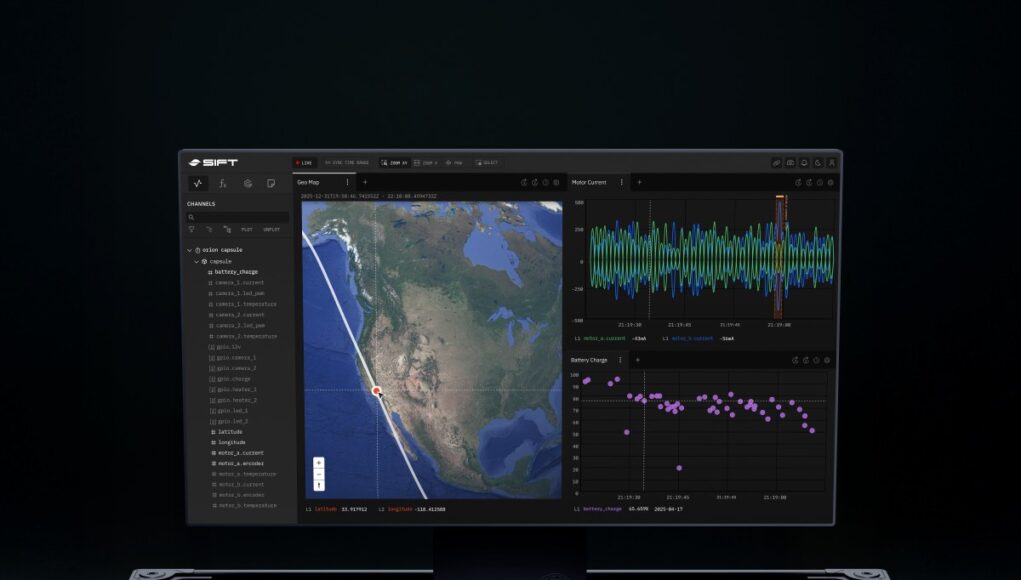The width and height of the screenshot is (1021, 580).
Task: Enable Zoom XY mode
Action: 394,162
